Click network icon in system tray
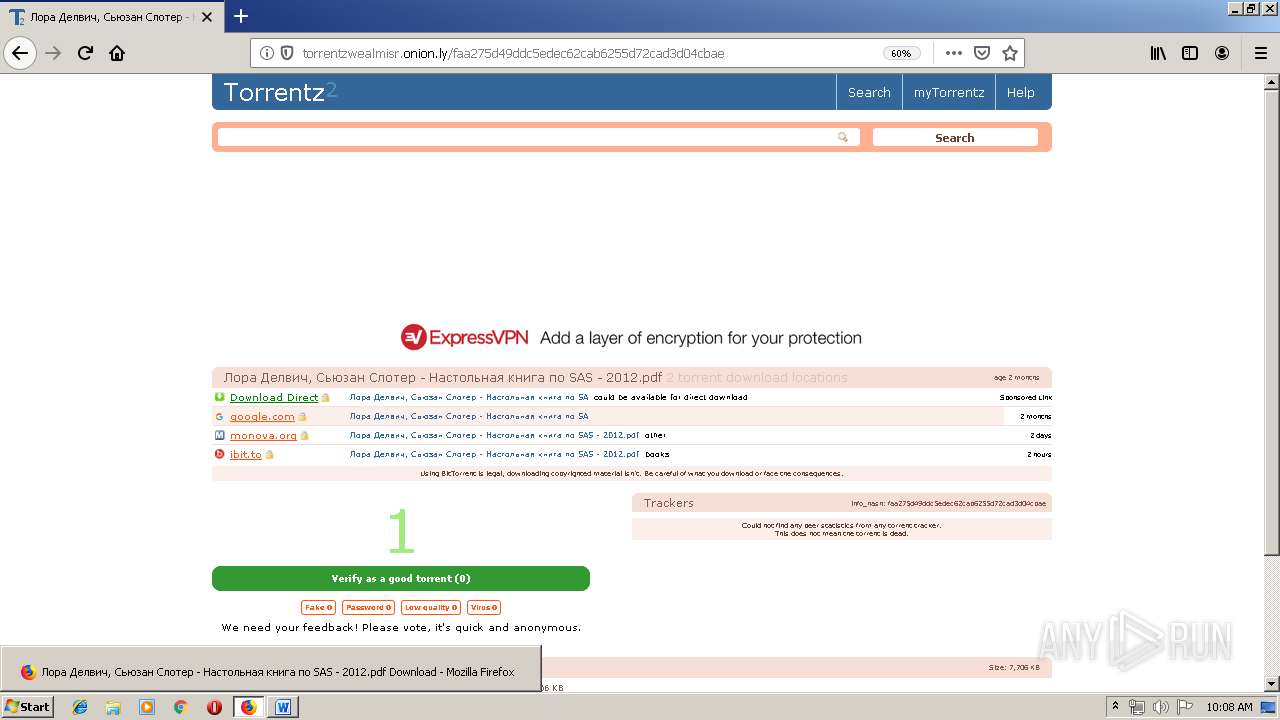 tap(1137, 707)
